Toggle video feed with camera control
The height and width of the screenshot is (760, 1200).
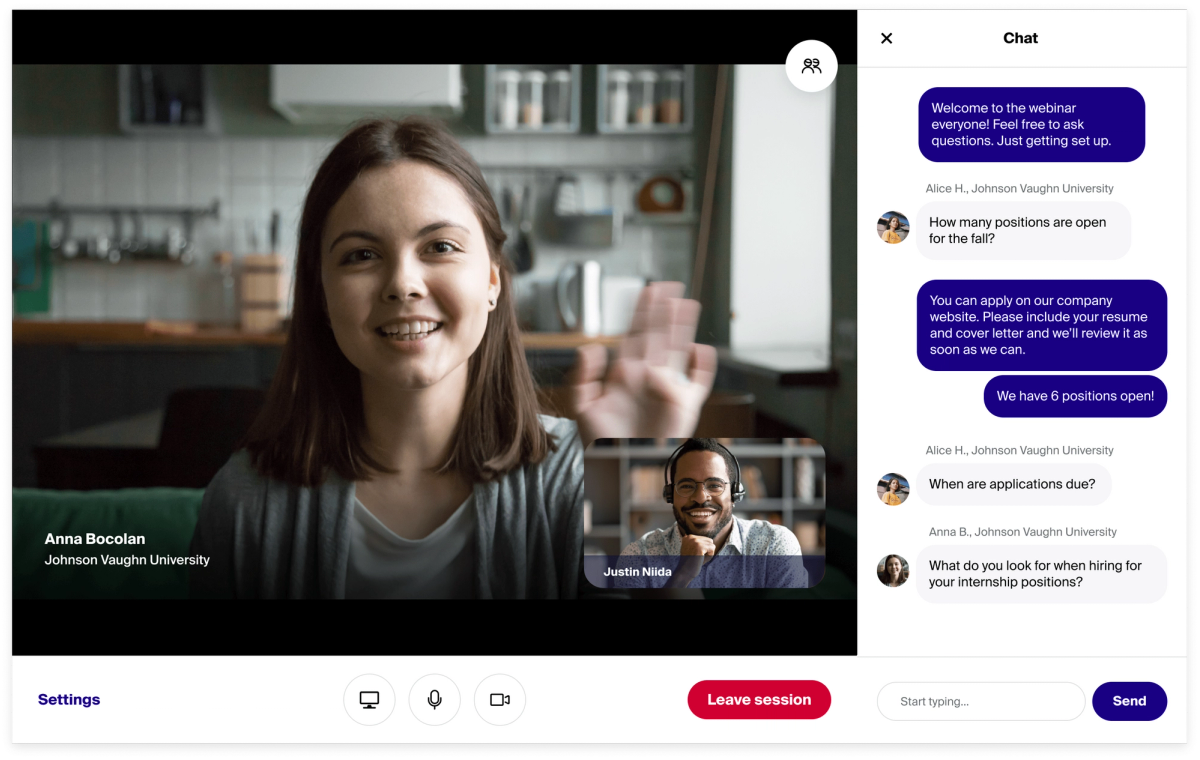click(x=499, y=699)
